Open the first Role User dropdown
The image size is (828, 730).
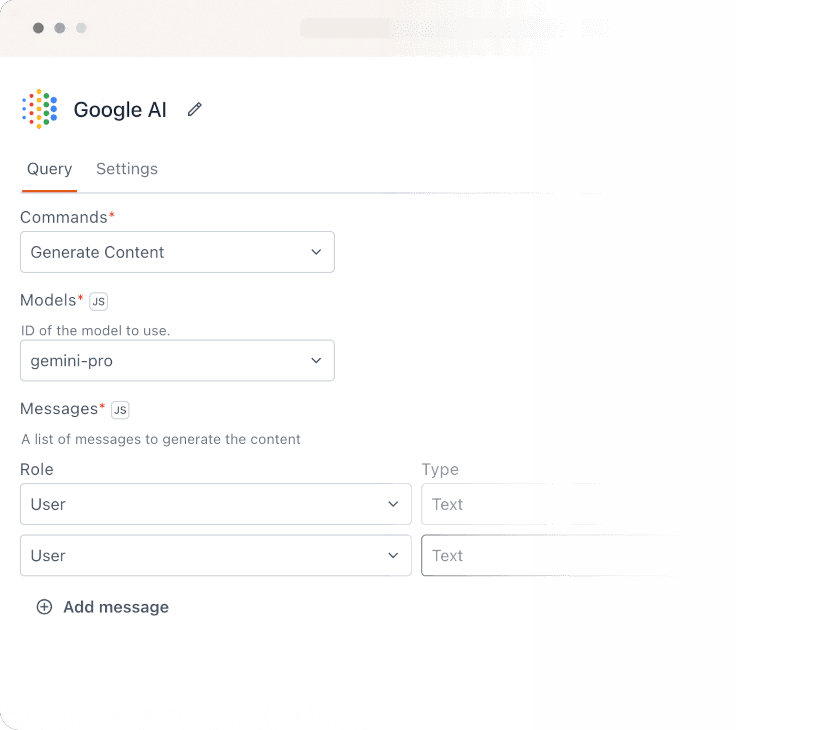[x=216, y=504]
